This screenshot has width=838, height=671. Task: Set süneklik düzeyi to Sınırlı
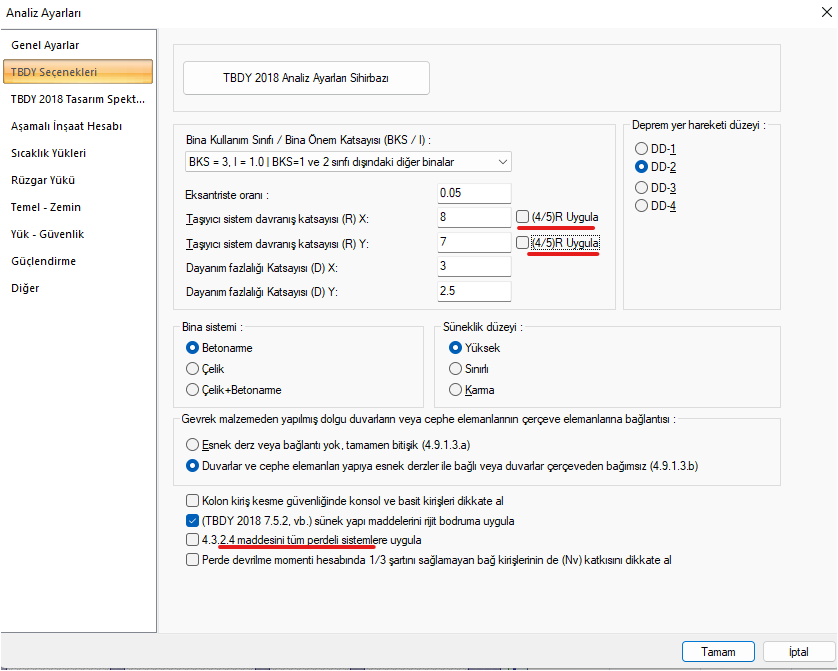(456, 369)
